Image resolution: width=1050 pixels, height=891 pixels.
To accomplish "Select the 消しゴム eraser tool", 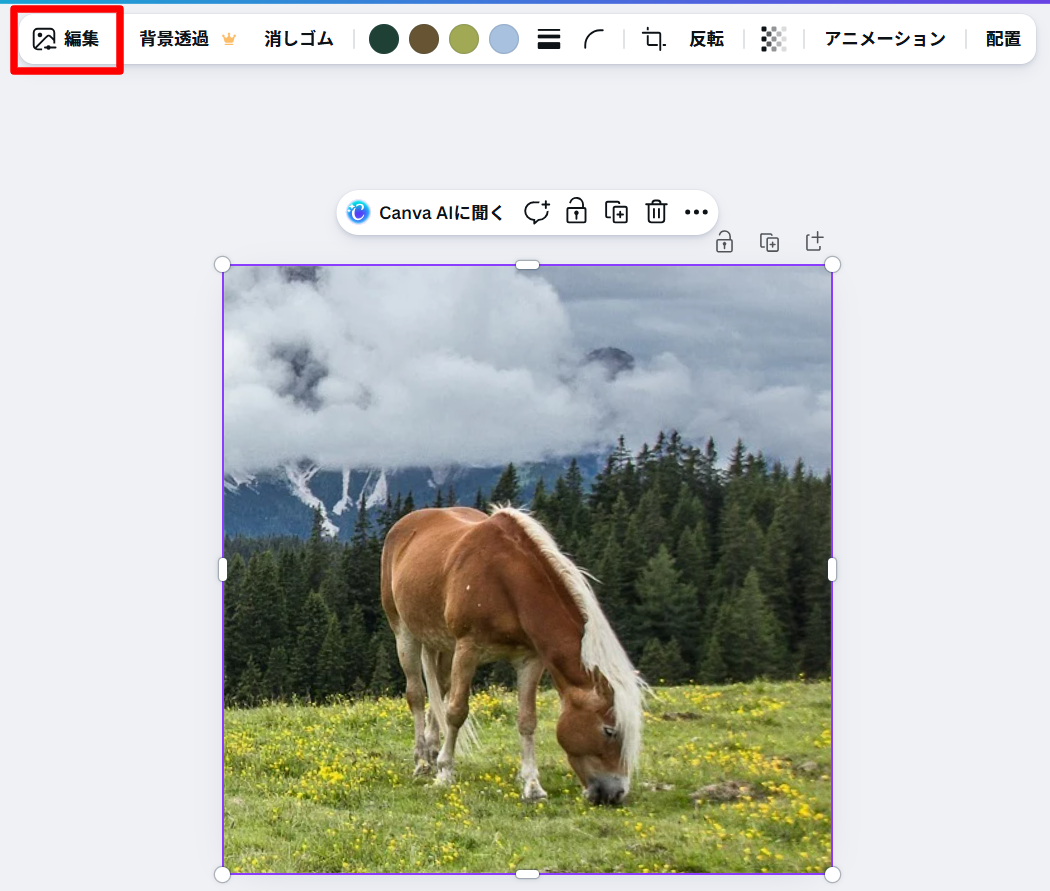I will 298,39.
